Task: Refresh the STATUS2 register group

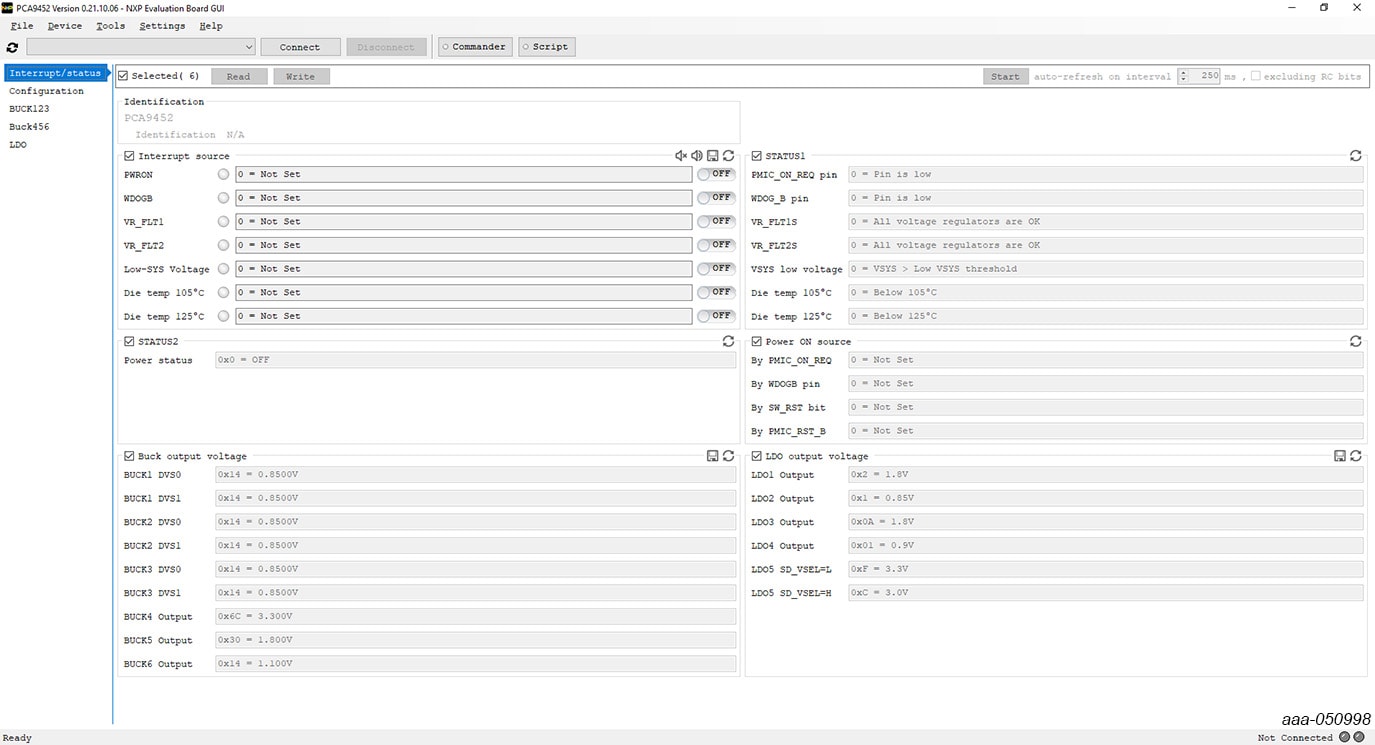Action: (x=728, y=341)
